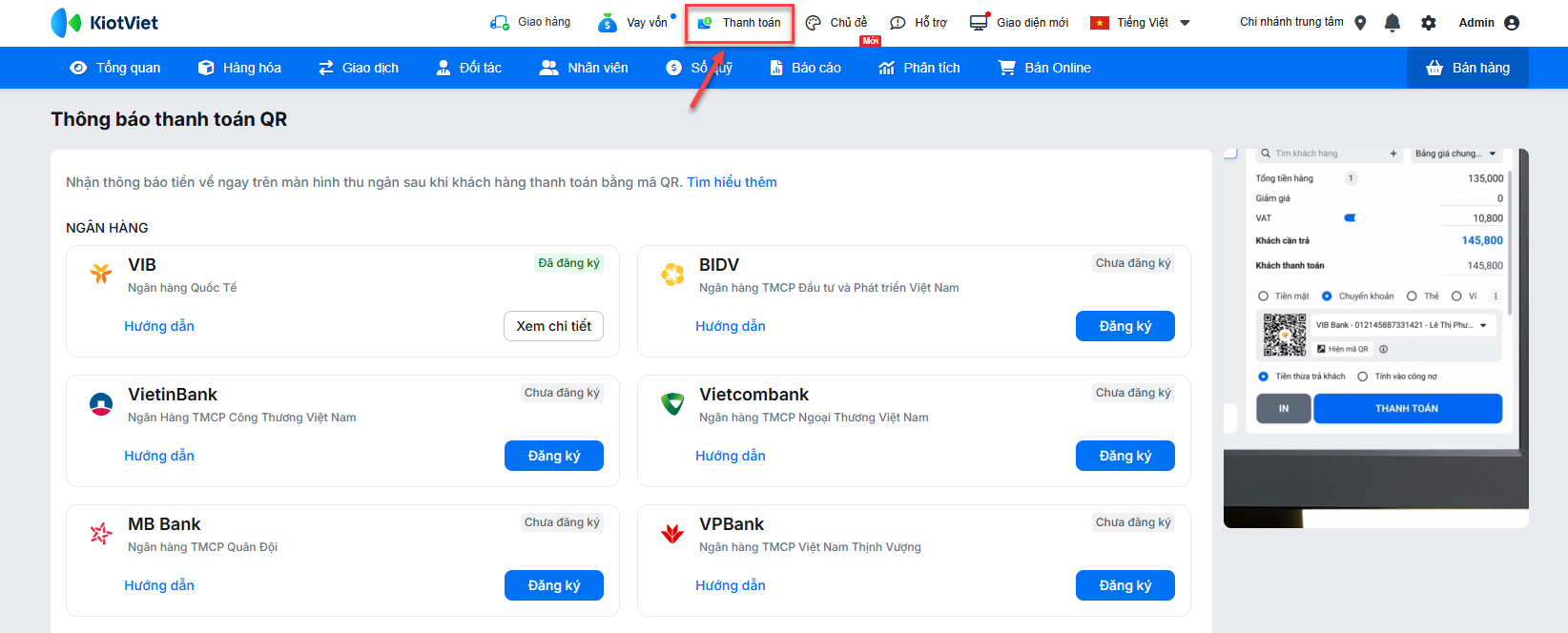1568x633 pixels.
Task: Open Đối tác menu
Action: [x=468, y=68]
